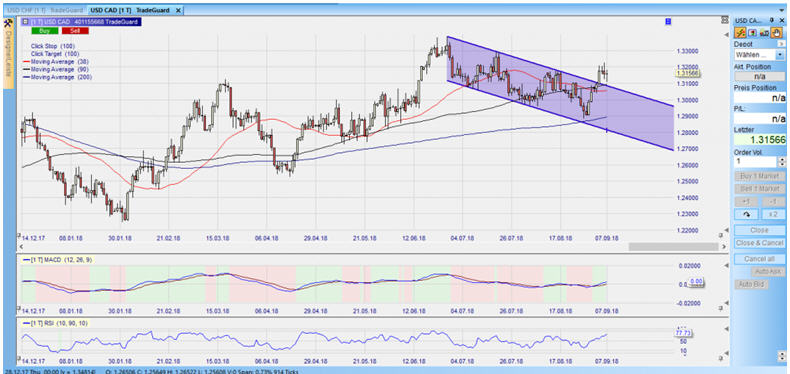This screenshot has height=374, width=790.
Task: Click the Letzter price 1.31566 field
Action: [760, 140]
